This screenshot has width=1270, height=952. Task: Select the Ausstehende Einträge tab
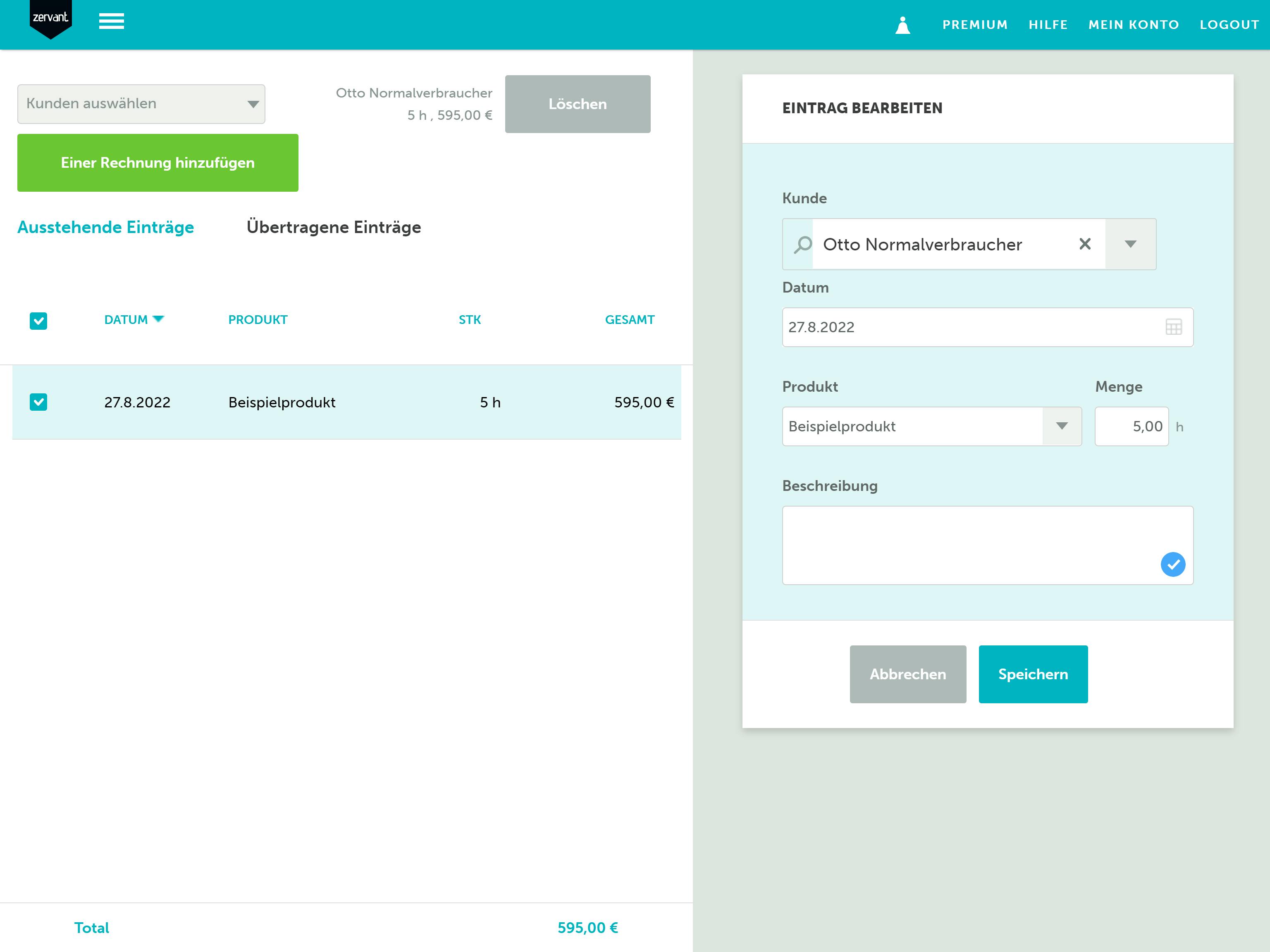(x=106, y=227)
